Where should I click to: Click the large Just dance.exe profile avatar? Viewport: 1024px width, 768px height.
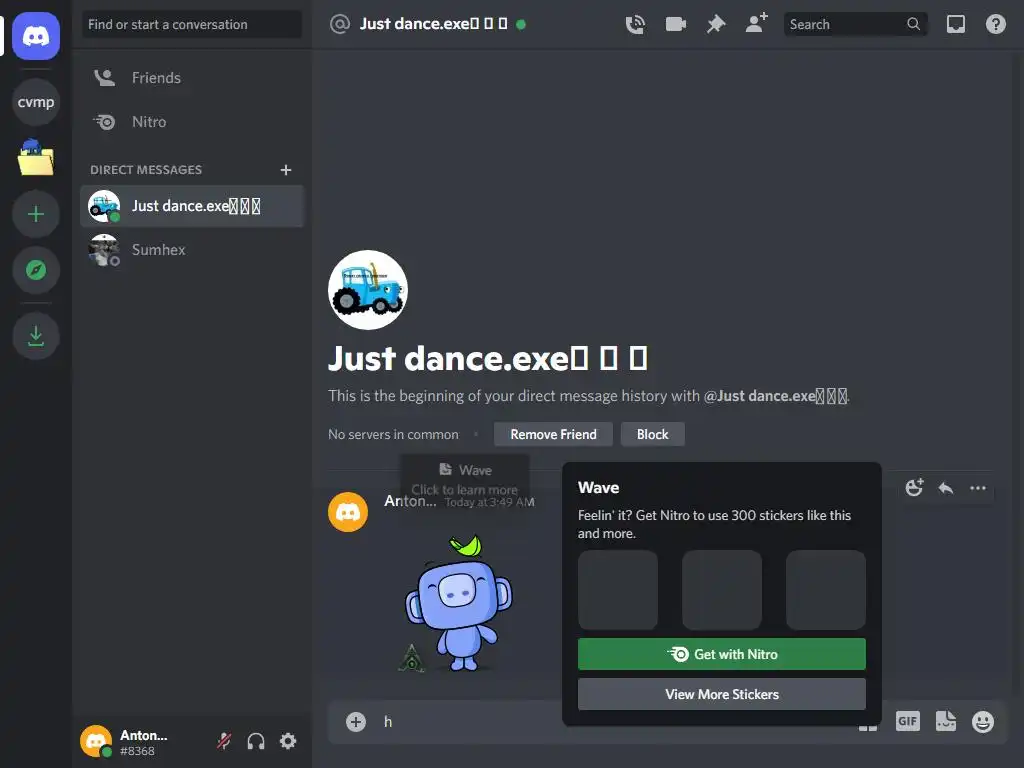(368, 290)
